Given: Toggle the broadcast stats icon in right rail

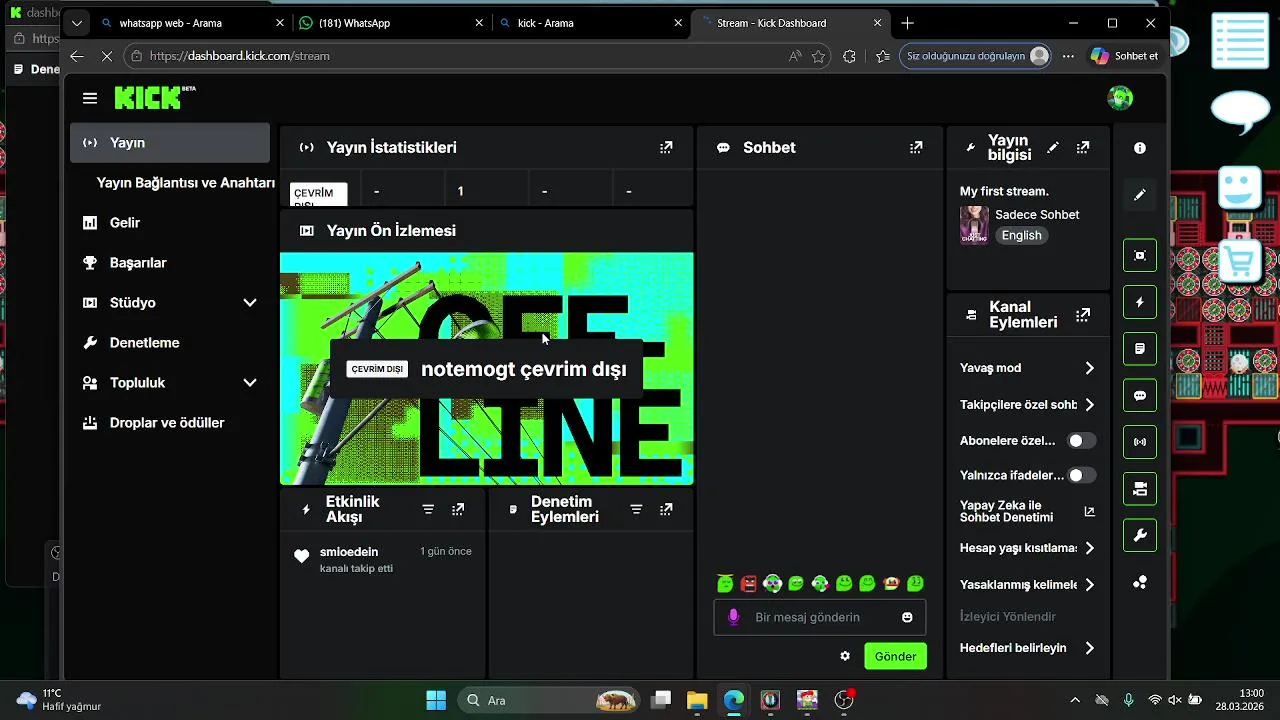Looking at the screenshot, I should coord(1140,442).
